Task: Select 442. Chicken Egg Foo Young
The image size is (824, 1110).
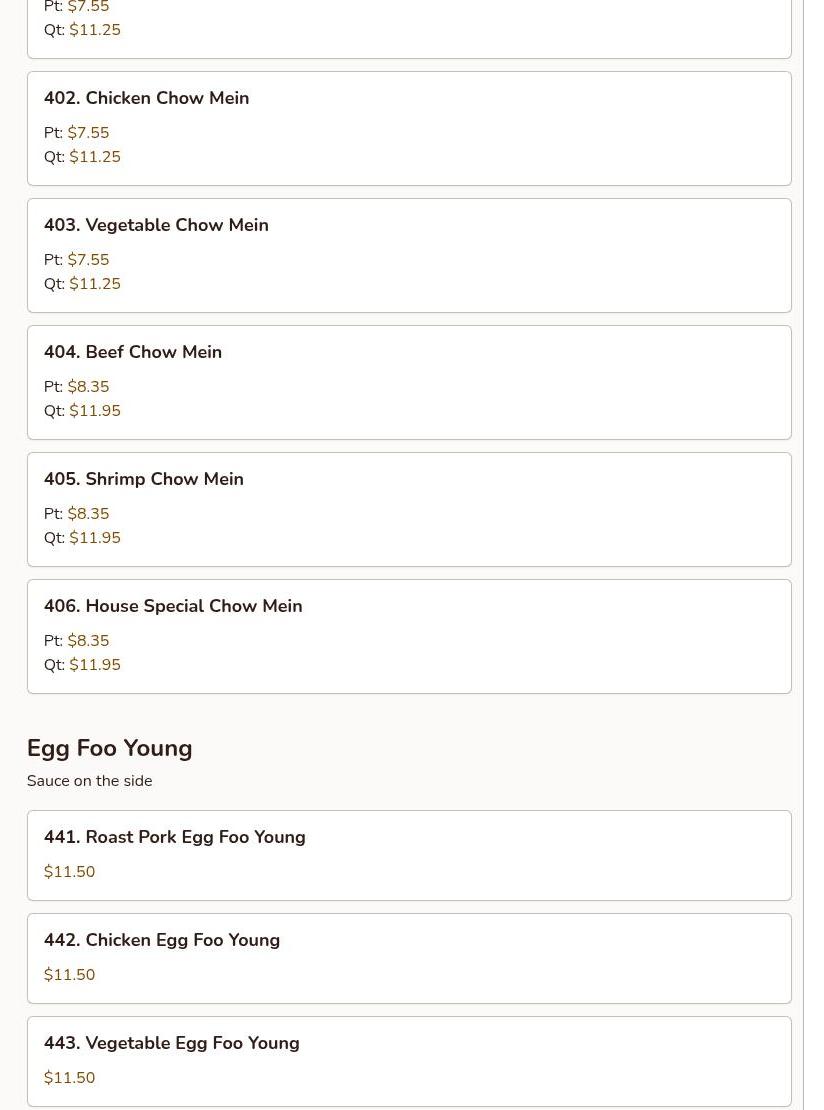Action: point(161,940)
